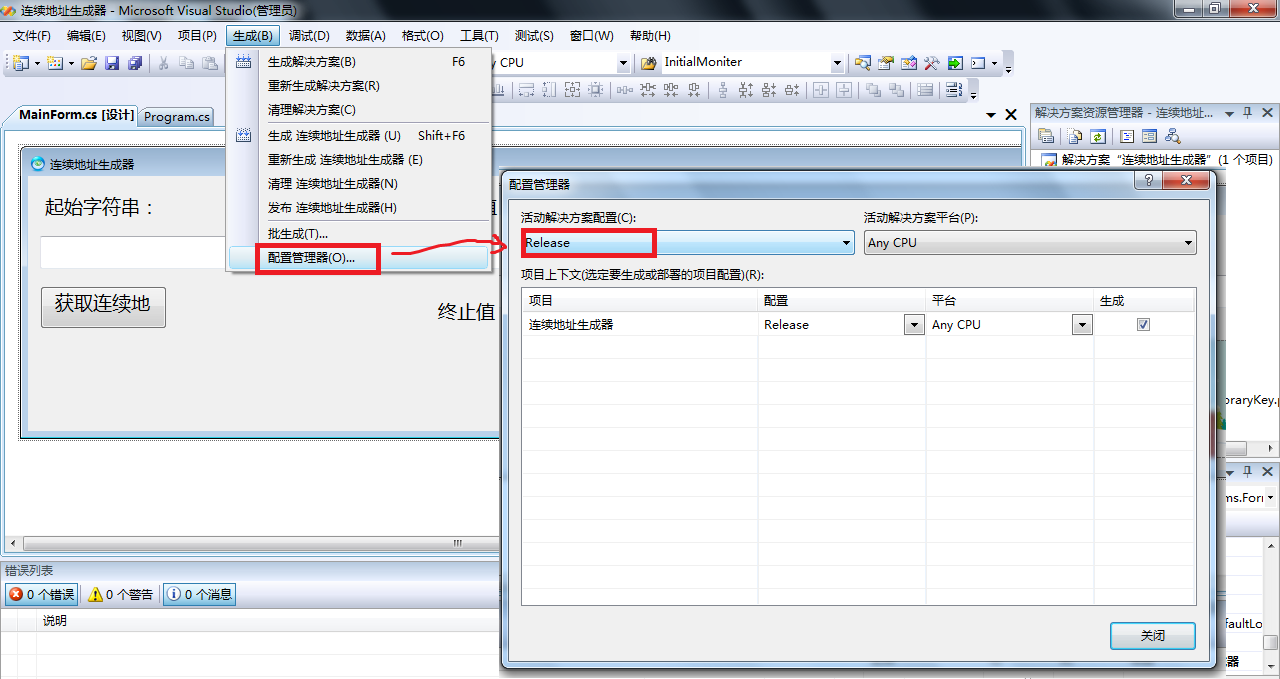Select 清理解决方案(C) menu entry
The height and width of the screenshot is (679, 1280).
[359, 110]
